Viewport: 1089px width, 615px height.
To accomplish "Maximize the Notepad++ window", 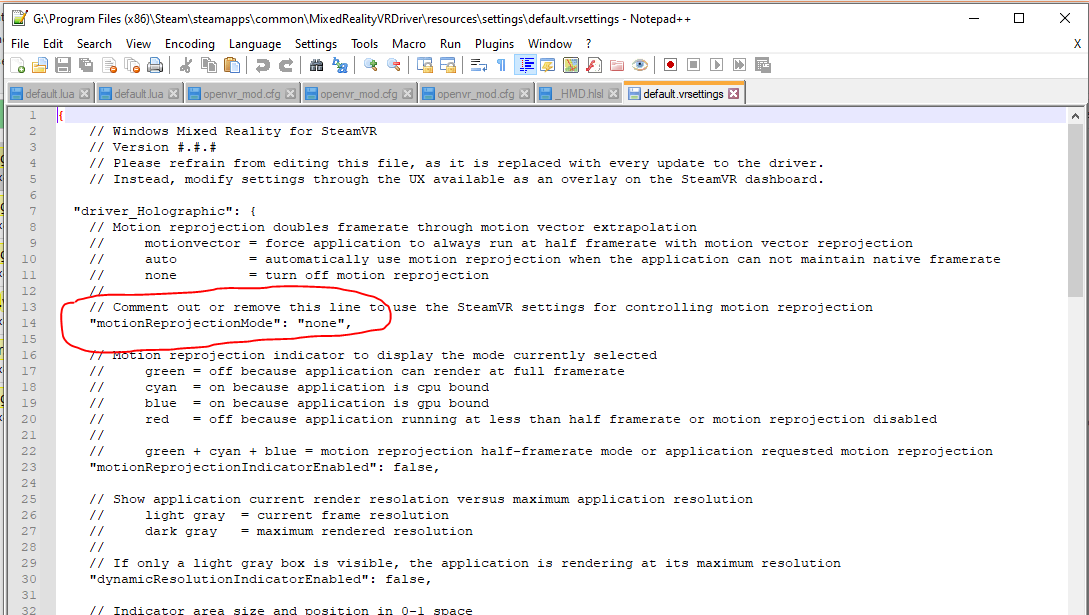I will pos(1019,18).
